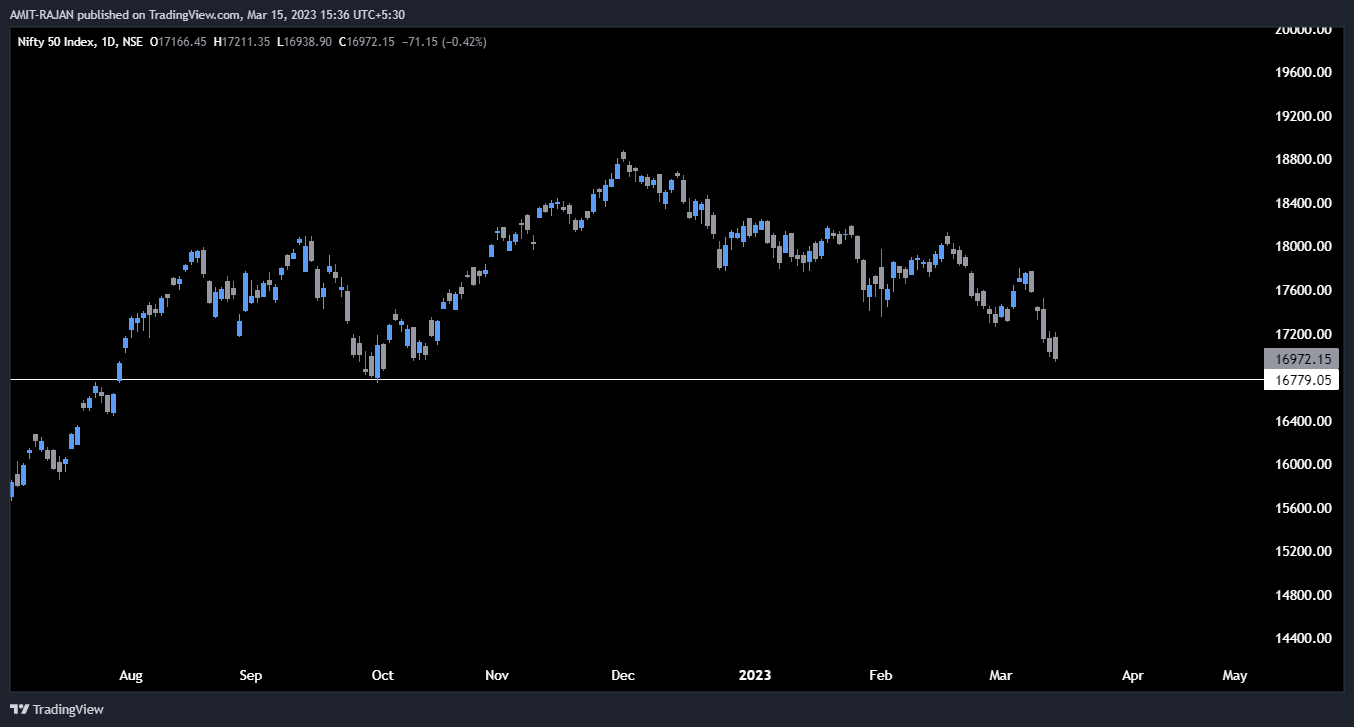Click the Mar label on time axis
This screenshot has width=1354, height=727.
tap(1001, 676)
